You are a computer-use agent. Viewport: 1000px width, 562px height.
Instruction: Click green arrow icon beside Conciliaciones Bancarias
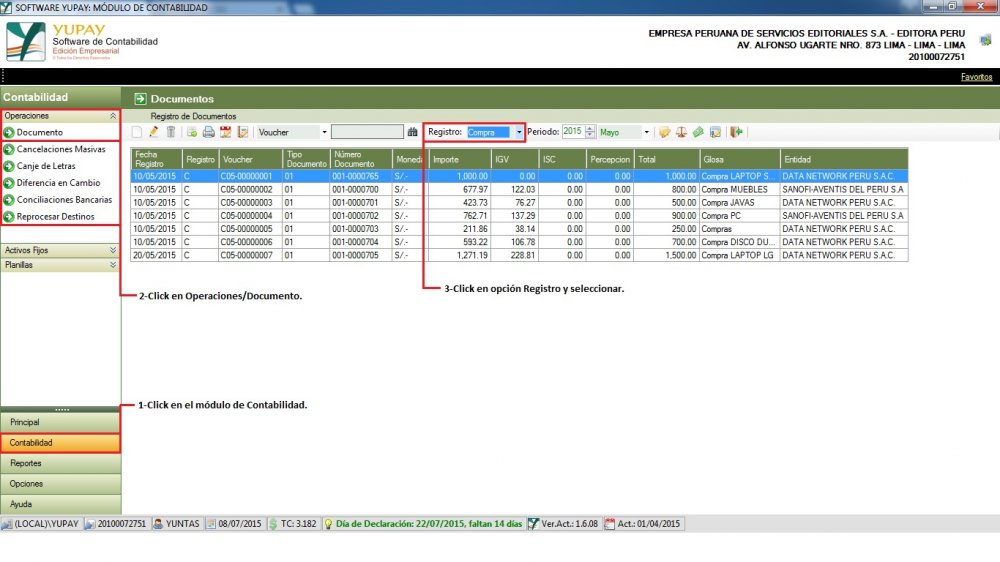coord(9,200)
